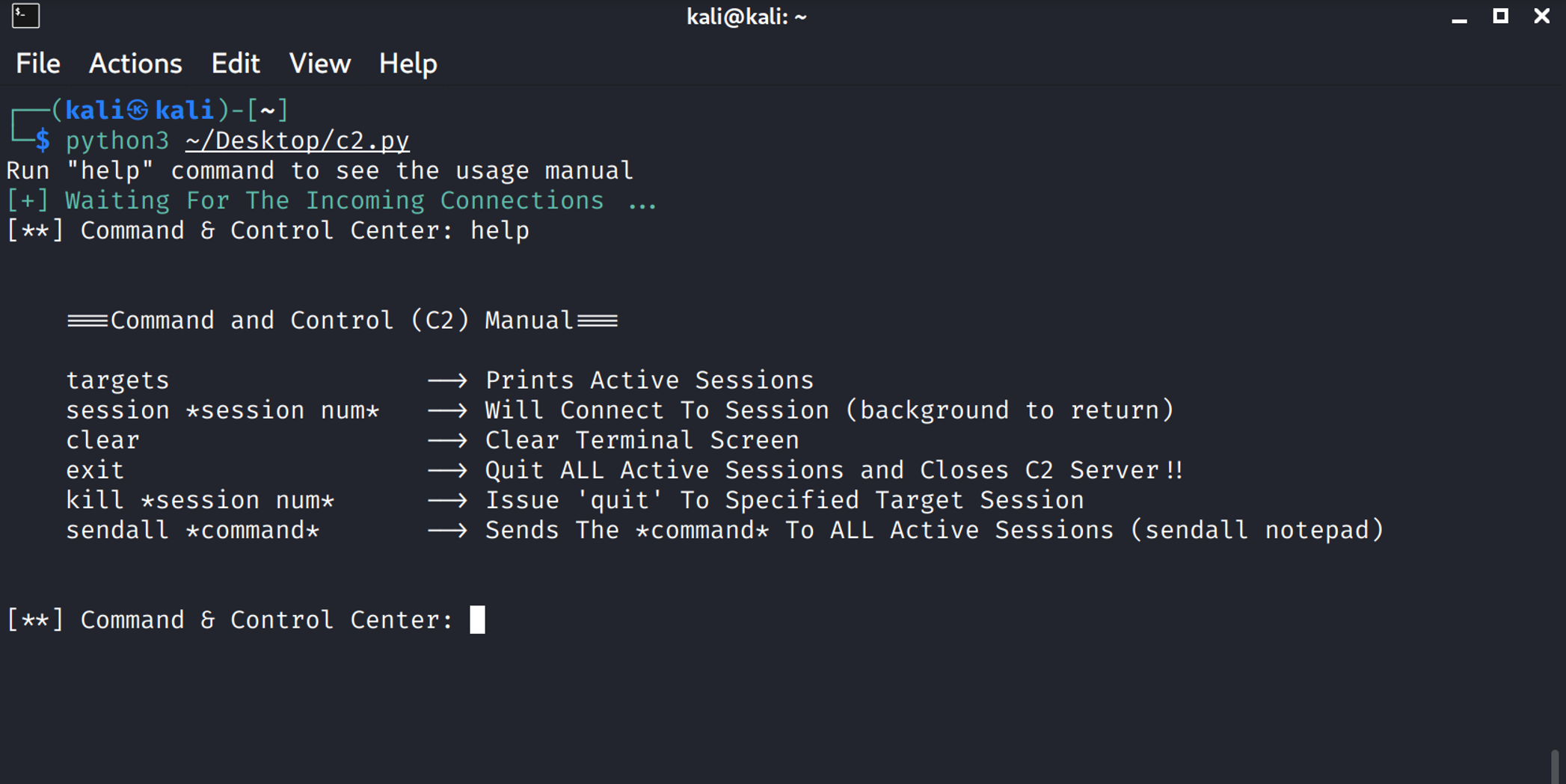Click the underlined ~/Desktop/c2.py path
The height and width of the screenshot is (784, 1566).
[297, 141]
